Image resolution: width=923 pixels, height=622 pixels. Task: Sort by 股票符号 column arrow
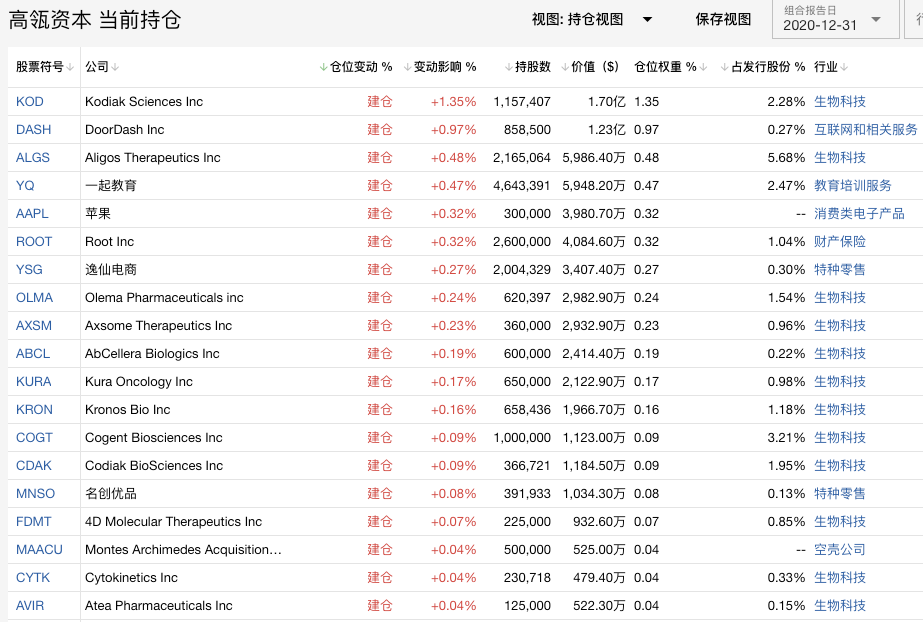[70, 68]
